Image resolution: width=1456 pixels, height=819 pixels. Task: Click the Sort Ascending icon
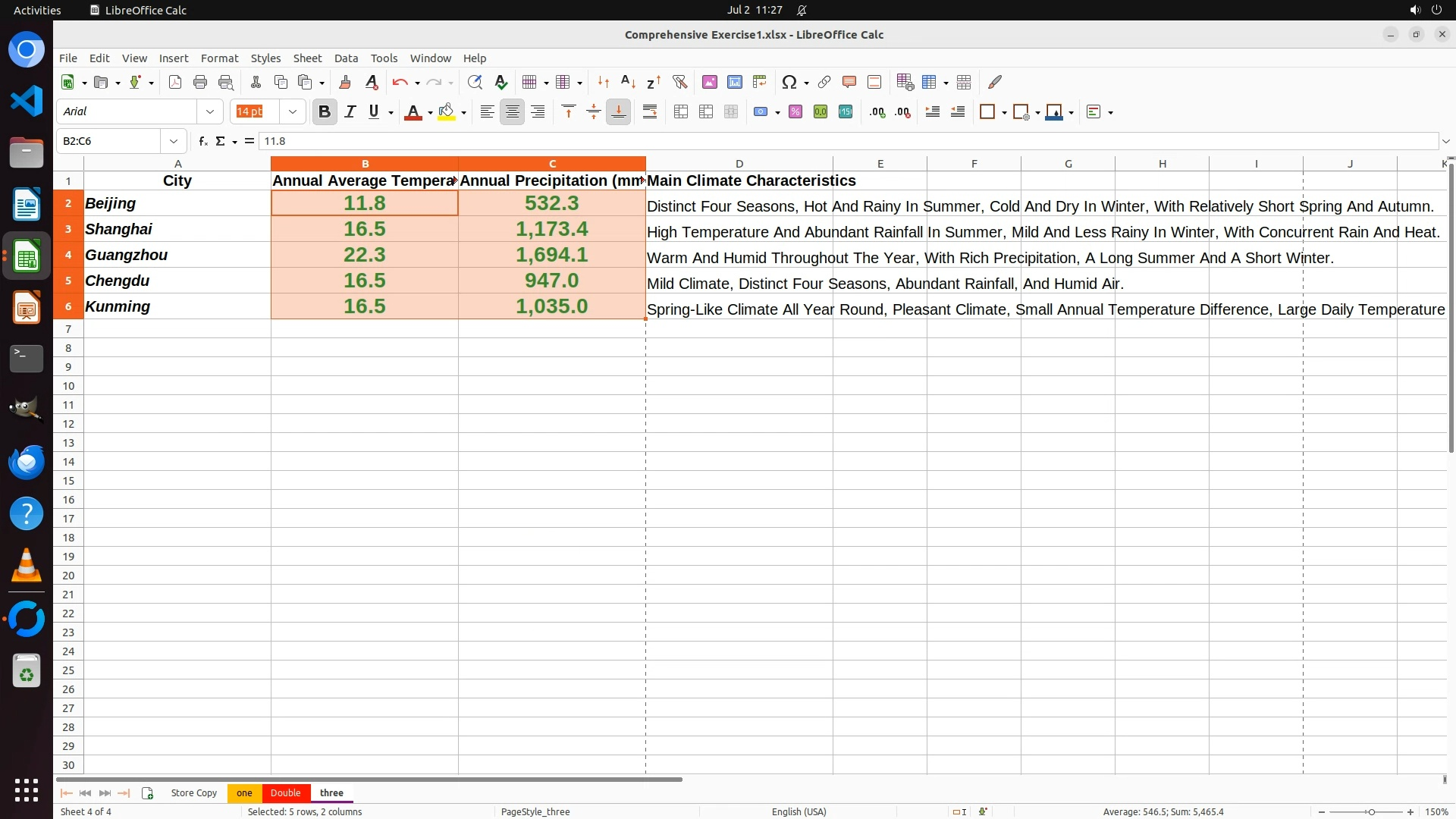pos(628,82)
